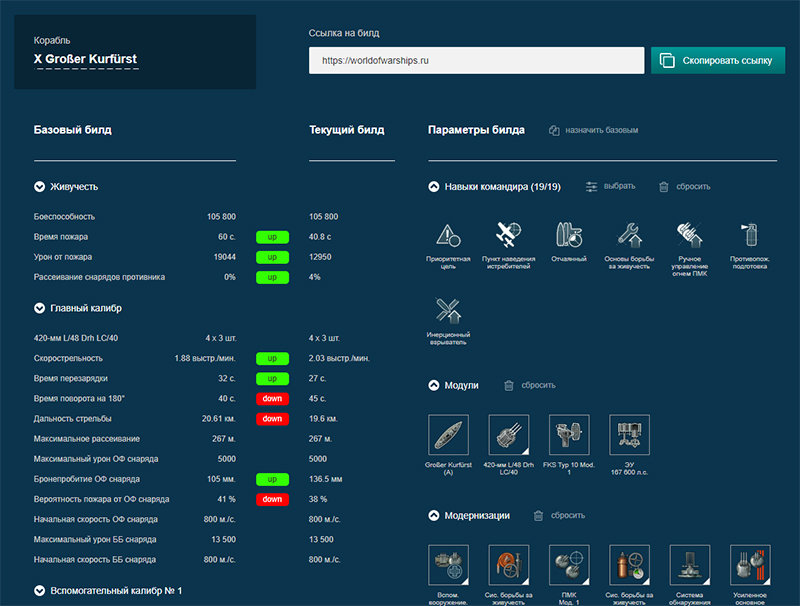Collapse the Главный калибр section

coord(39,308)
